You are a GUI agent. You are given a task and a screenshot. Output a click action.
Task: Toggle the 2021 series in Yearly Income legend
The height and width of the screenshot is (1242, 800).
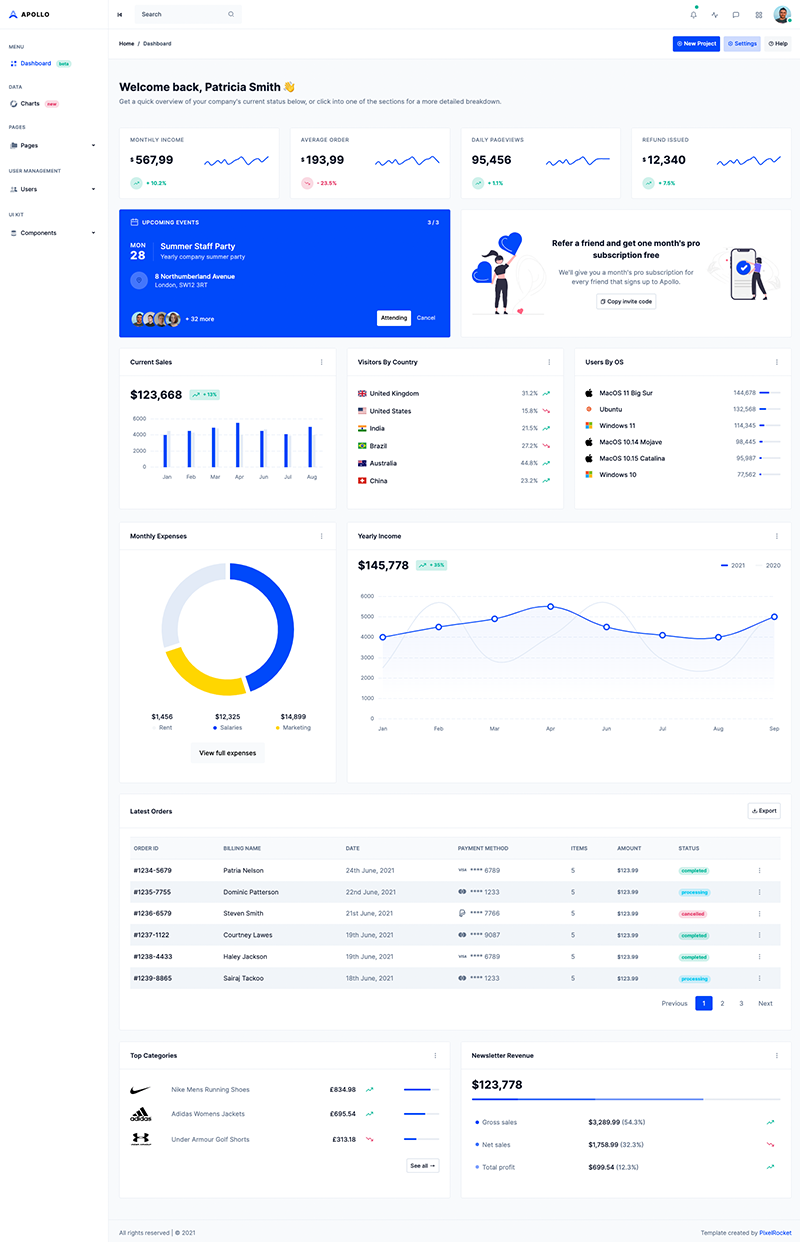point(733,566)
